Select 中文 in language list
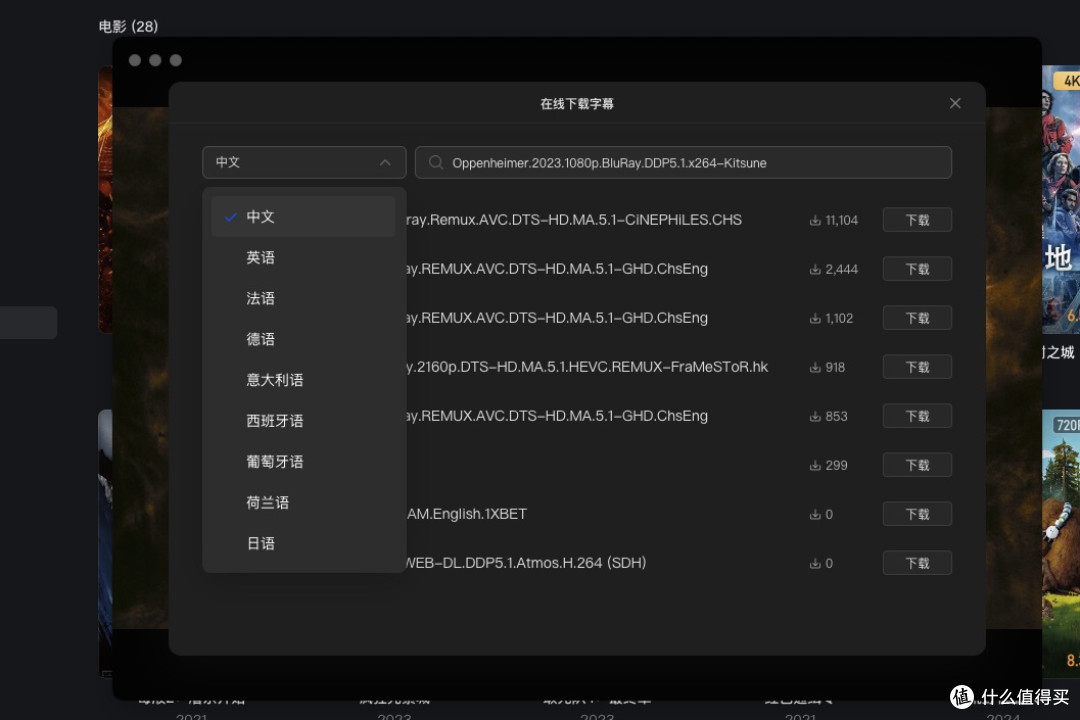 point(303,216)
